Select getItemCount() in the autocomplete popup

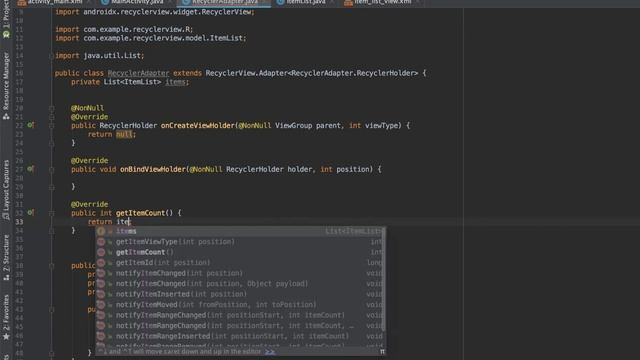tap(240, 252)
